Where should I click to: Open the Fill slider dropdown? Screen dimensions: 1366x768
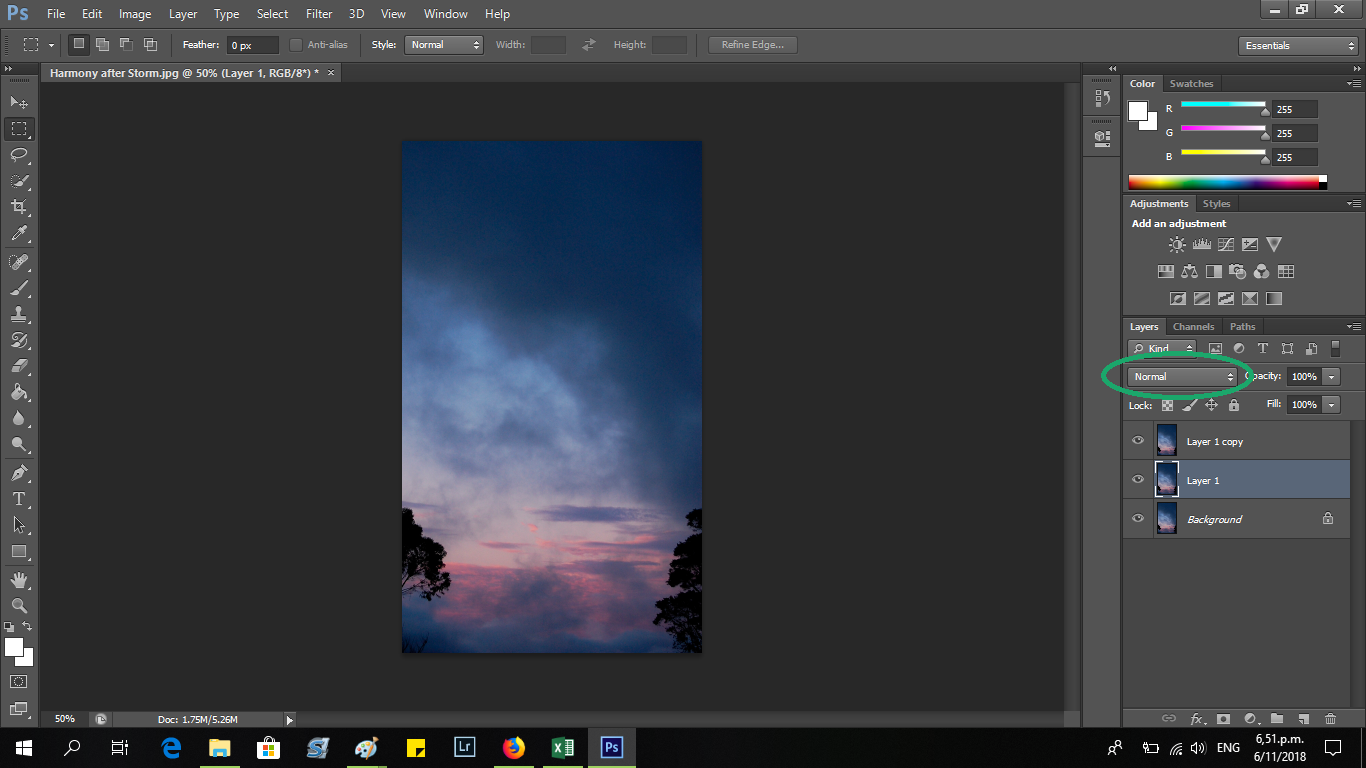tap(1331, 405)
